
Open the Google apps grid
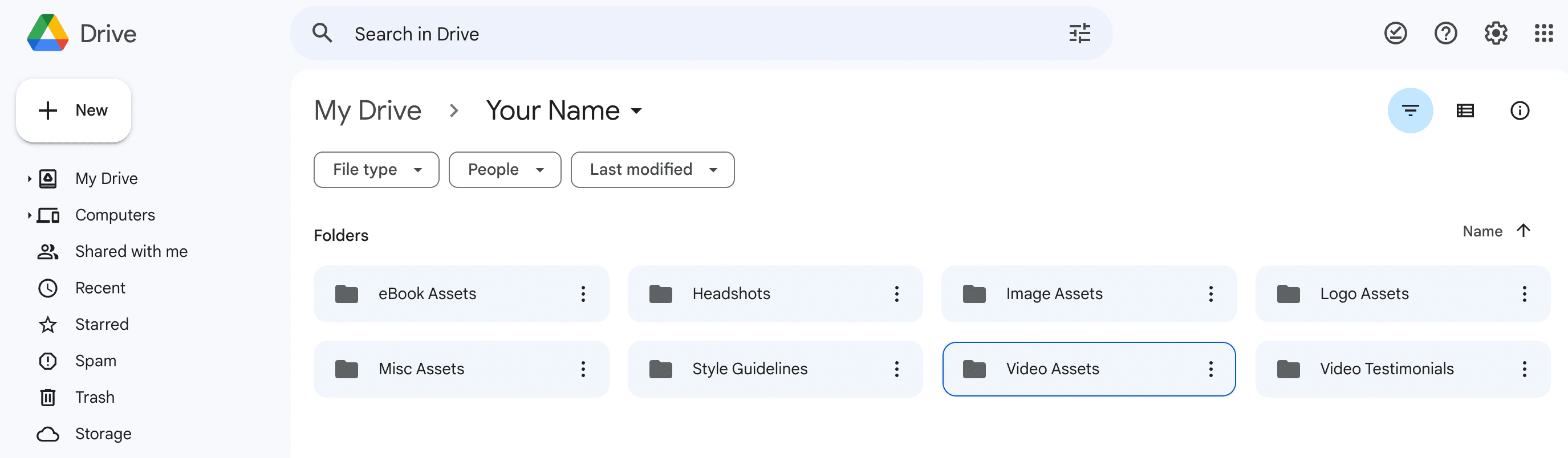click(x=1543, y=34)
